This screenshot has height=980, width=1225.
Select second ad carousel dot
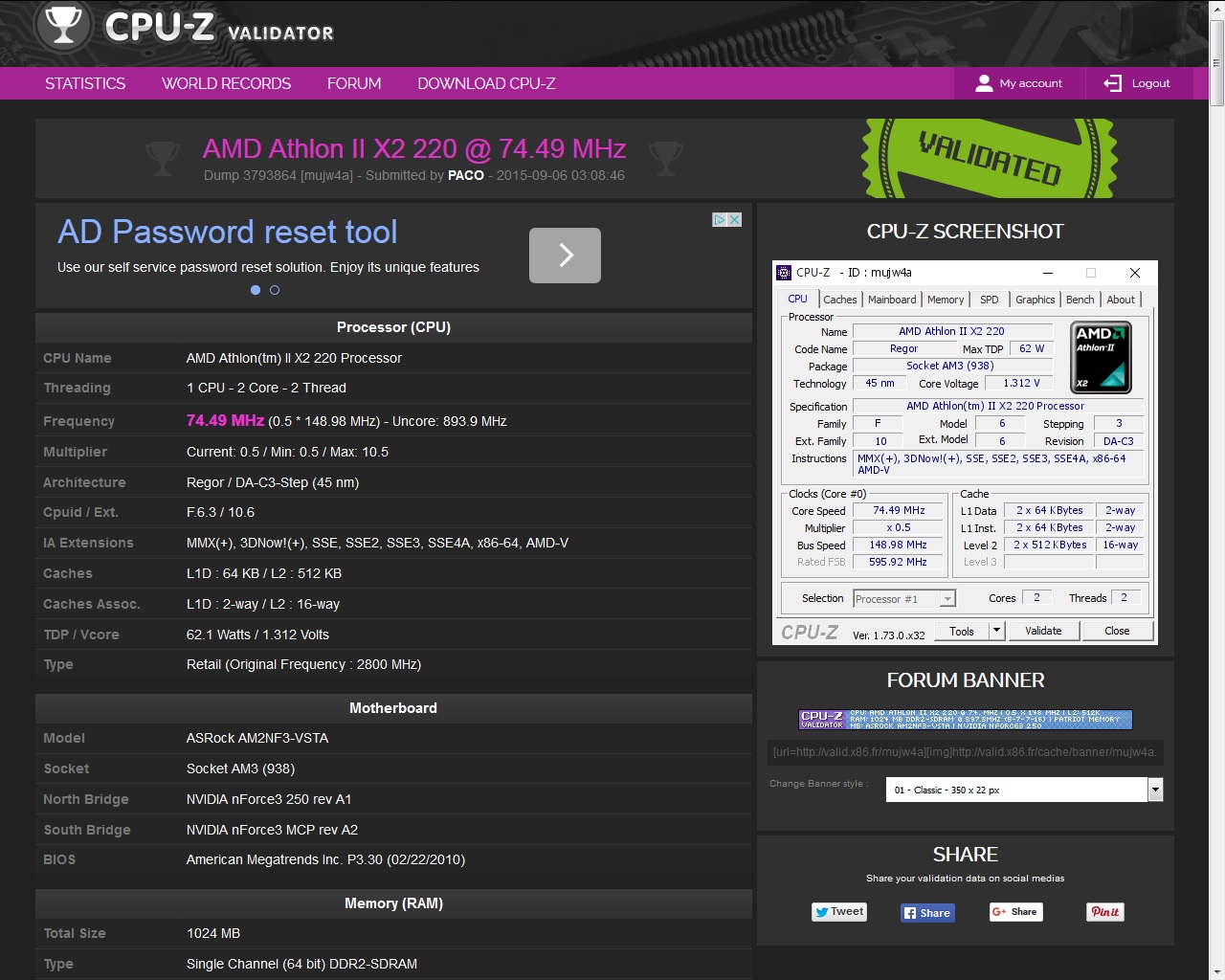[275, 290]
